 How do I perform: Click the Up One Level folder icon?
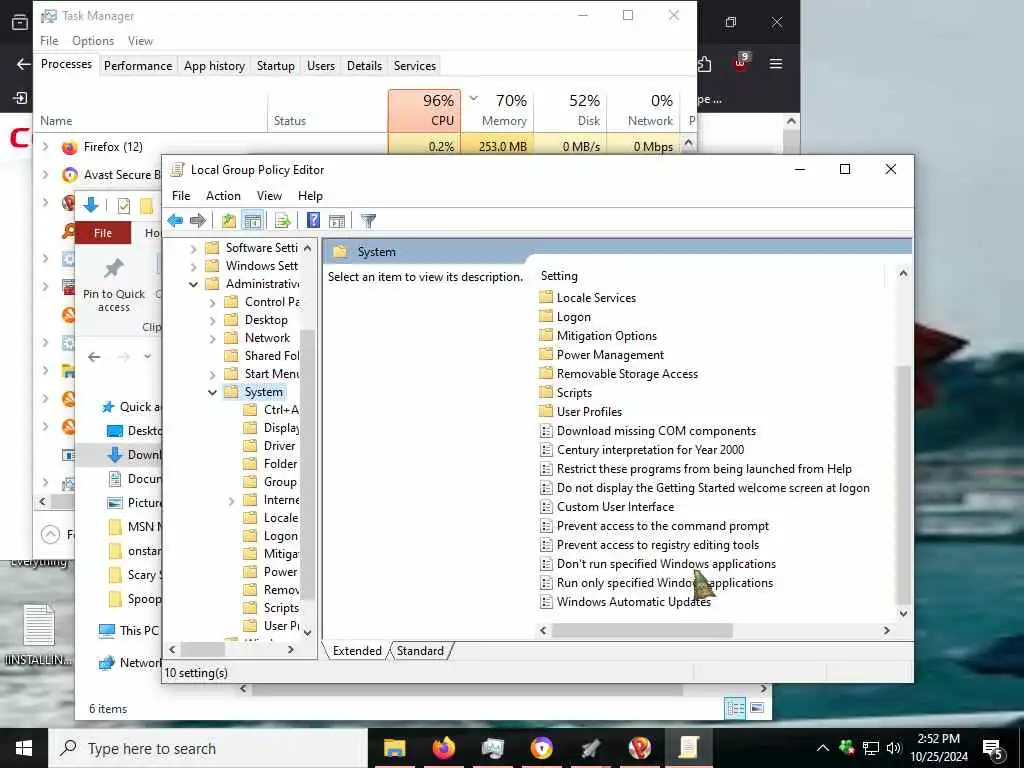pos(229,221)
